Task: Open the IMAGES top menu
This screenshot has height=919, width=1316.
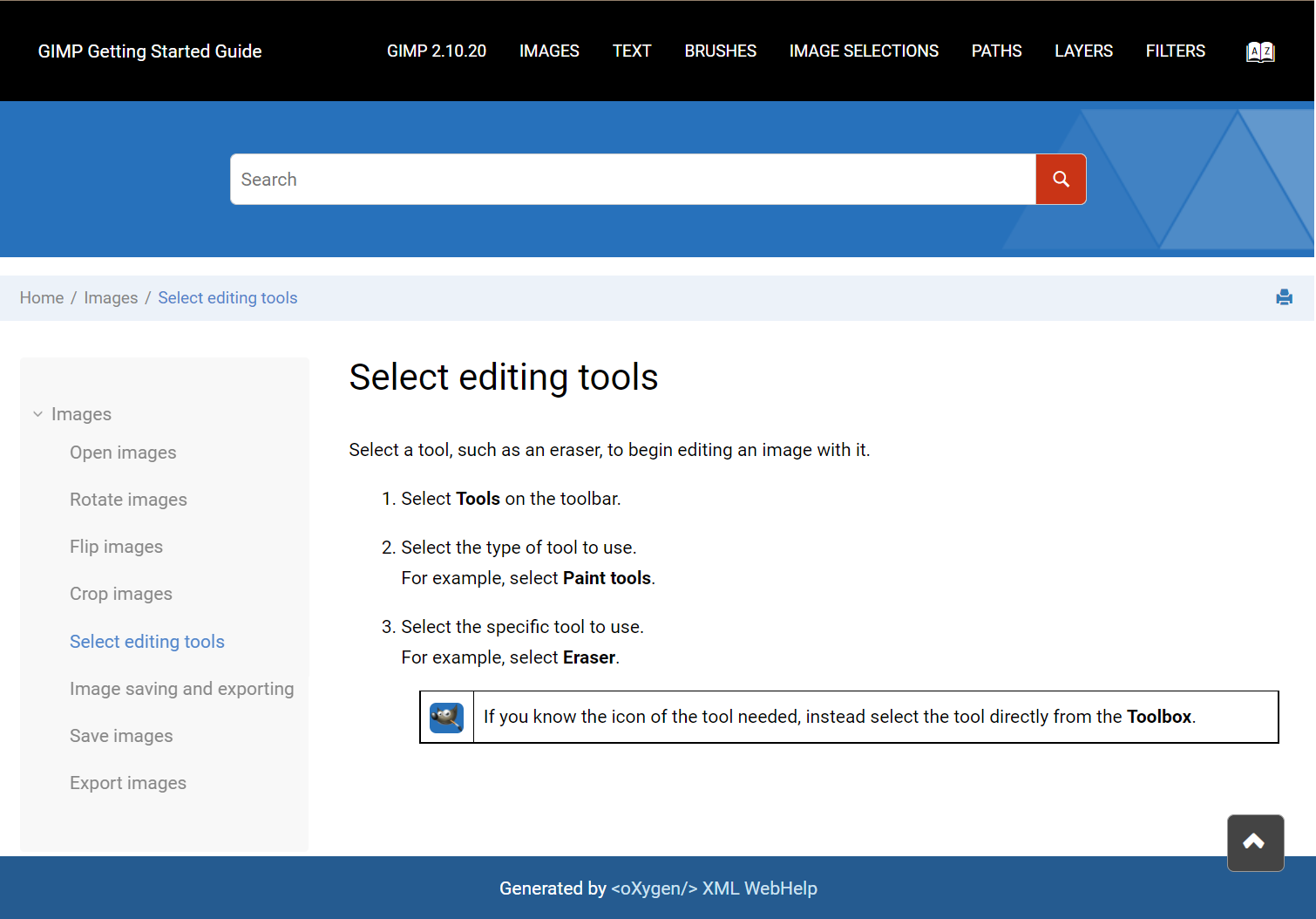Action: point(549,51)
